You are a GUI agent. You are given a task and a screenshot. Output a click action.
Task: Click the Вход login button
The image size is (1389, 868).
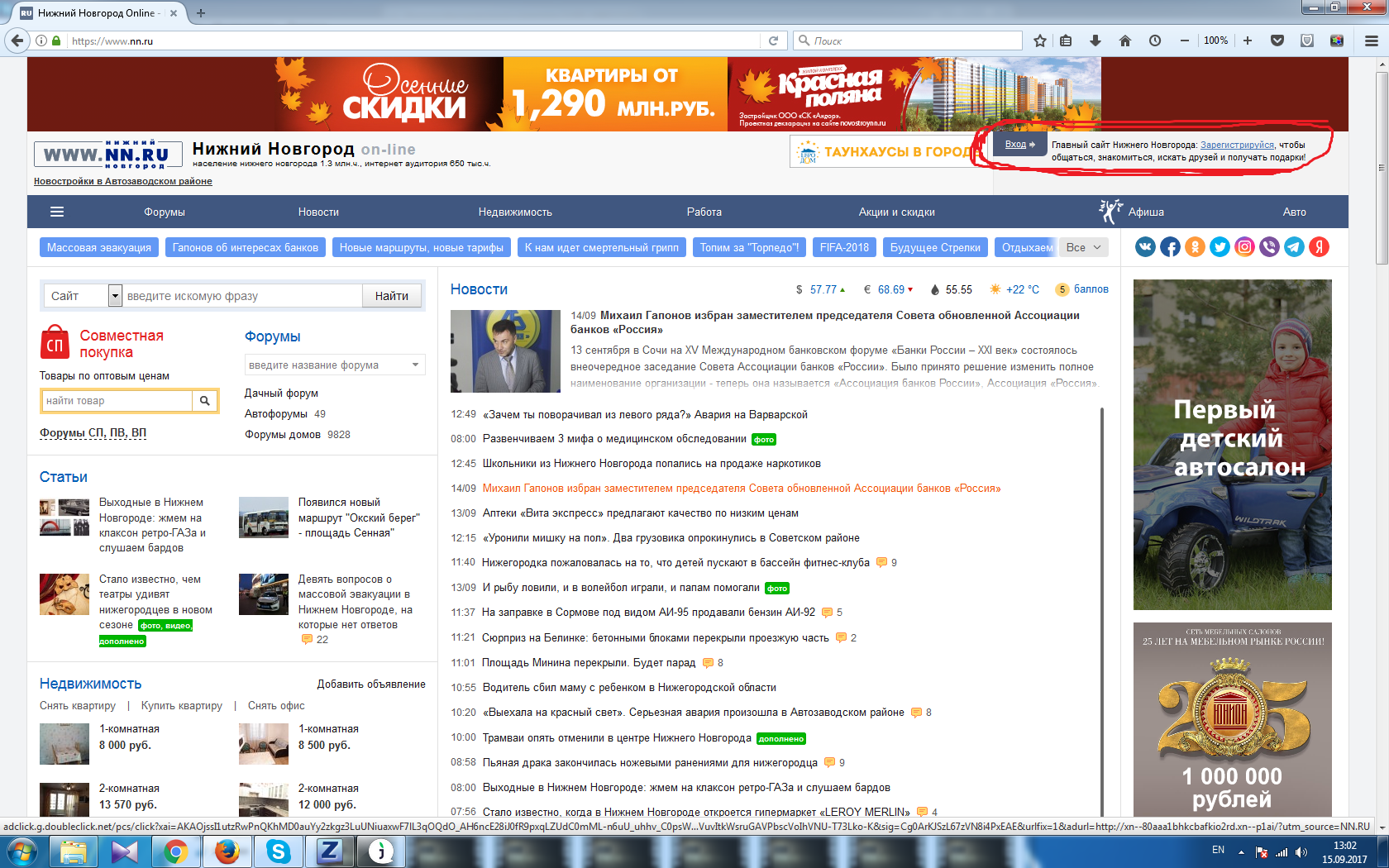point(1019,144)
